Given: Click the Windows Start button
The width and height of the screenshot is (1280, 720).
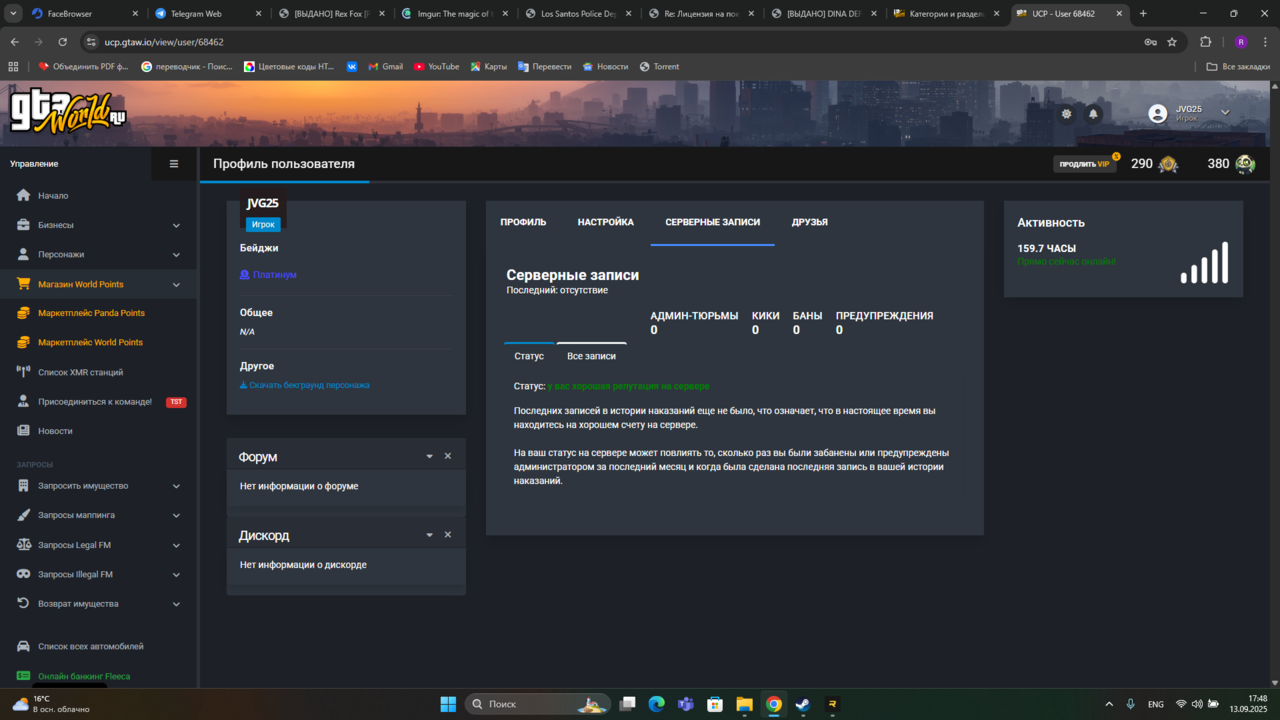Looking at the screenshot, I should [x=448, y=704].
